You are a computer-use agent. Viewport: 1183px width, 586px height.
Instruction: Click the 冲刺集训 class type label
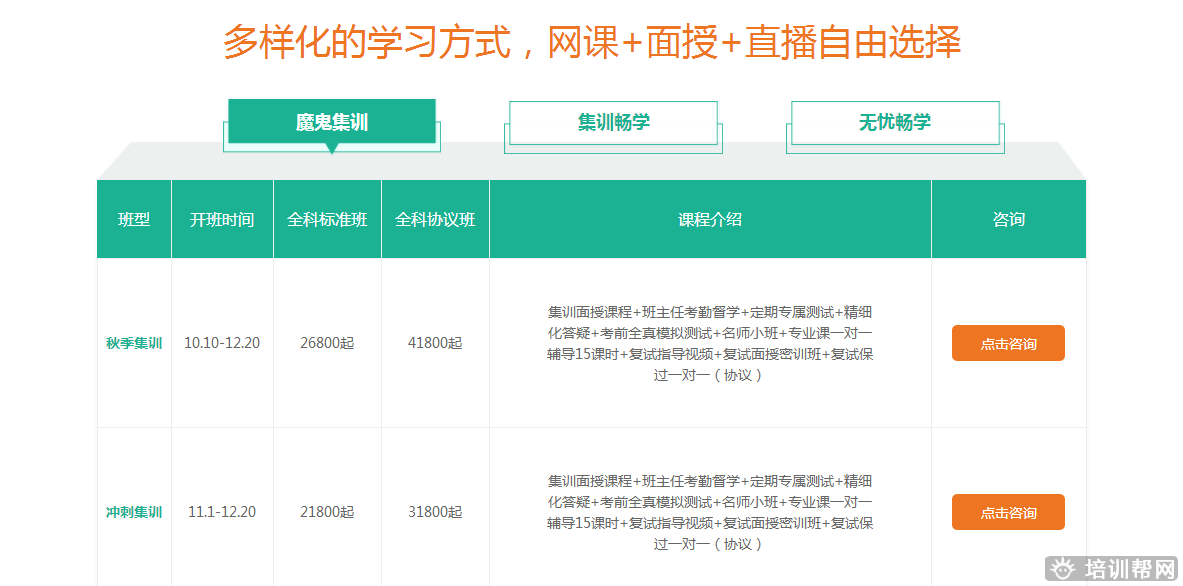point(134,512)
